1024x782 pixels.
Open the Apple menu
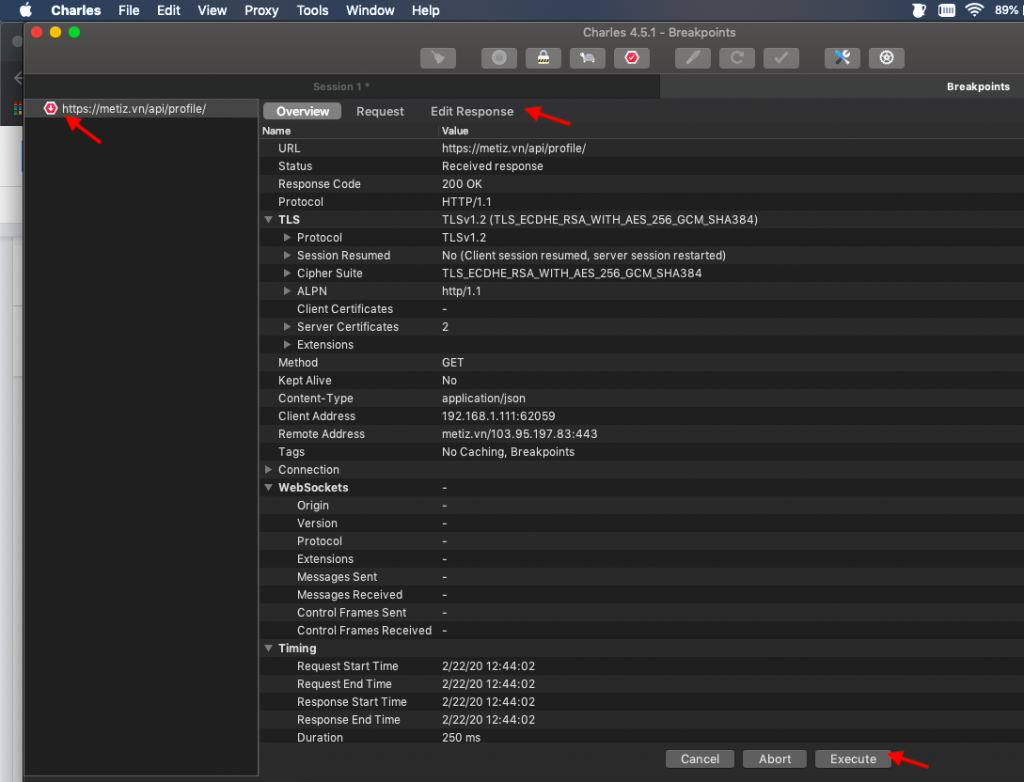pyautogui.click(x=26, y=10)
